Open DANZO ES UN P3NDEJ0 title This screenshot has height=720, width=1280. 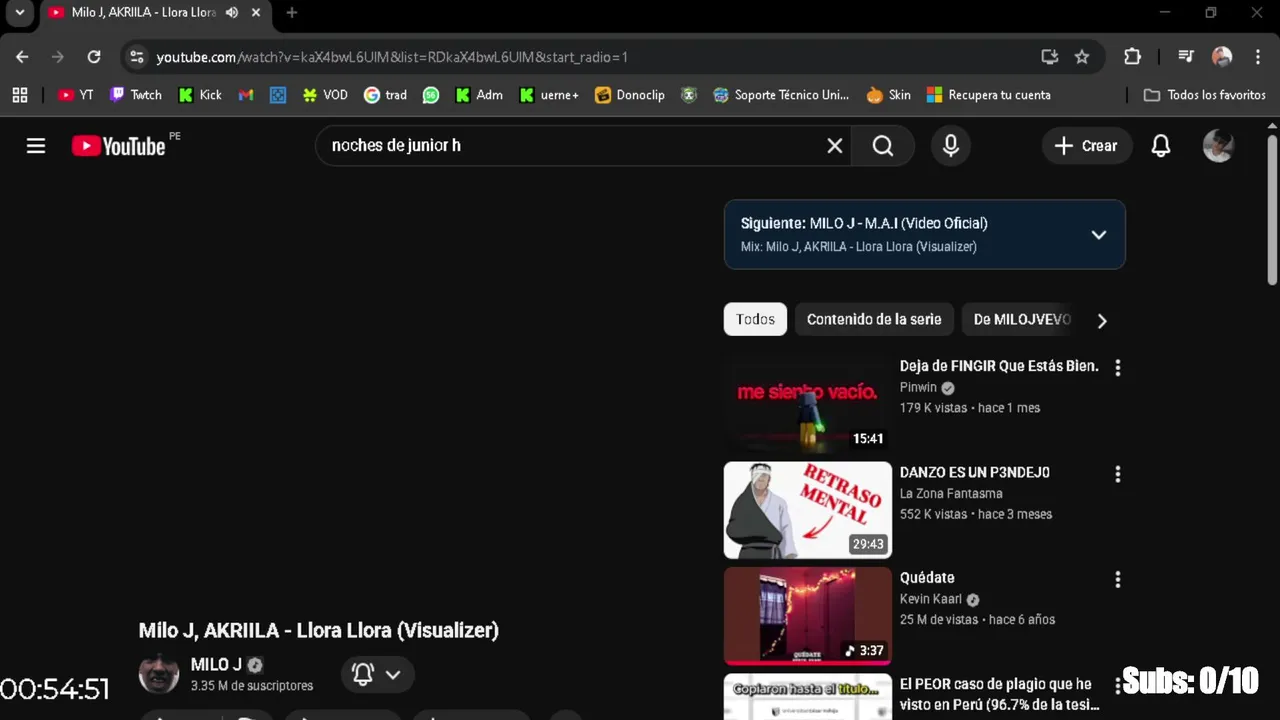click(x=975, y=472)
